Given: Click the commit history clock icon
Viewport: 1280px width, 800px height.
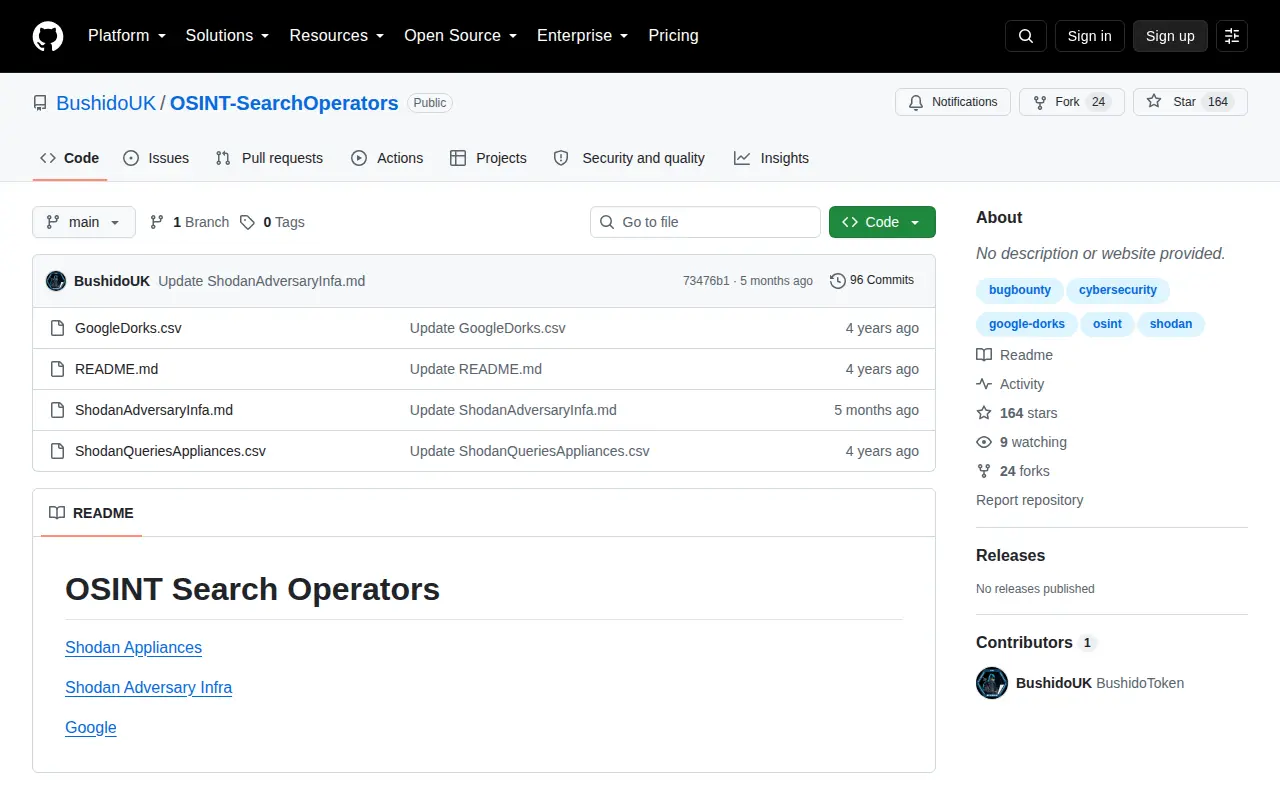Looking at the screenshot, I should [838, 281].
